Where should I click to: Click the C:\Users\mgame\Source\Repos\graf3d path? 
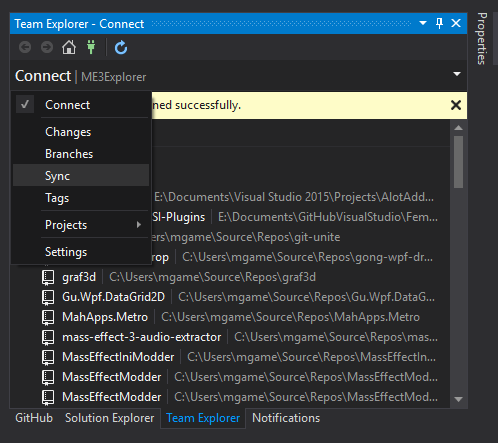pos(212,277)
